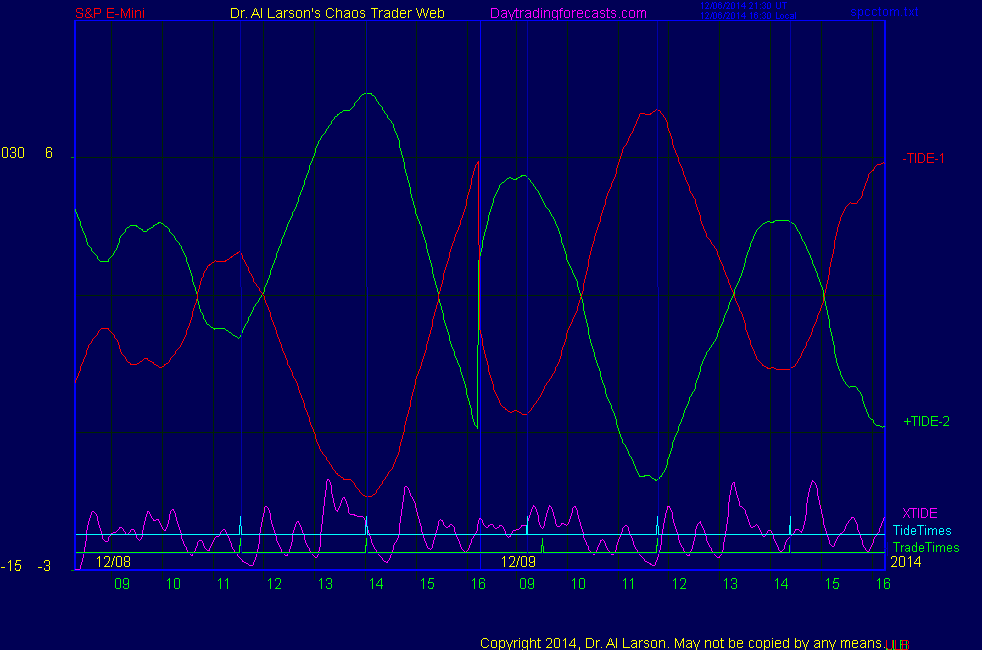Click the -15 axis value
982x650 pixels.
[x=11, y=566]
